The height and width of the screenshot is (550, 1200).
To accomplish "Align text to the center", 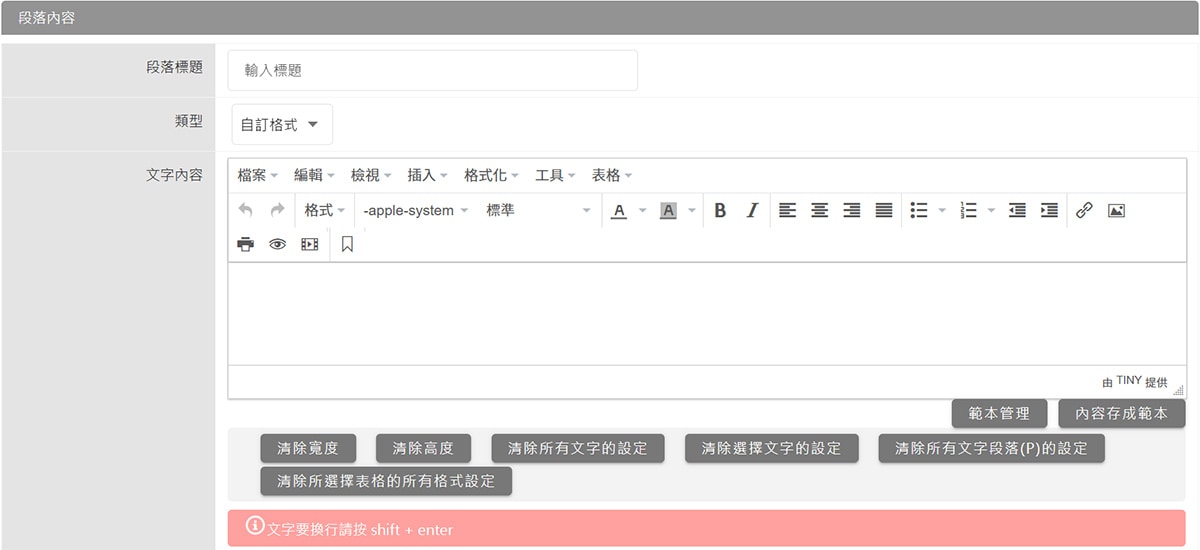I will pyautogui.click(x=820, y=211).
